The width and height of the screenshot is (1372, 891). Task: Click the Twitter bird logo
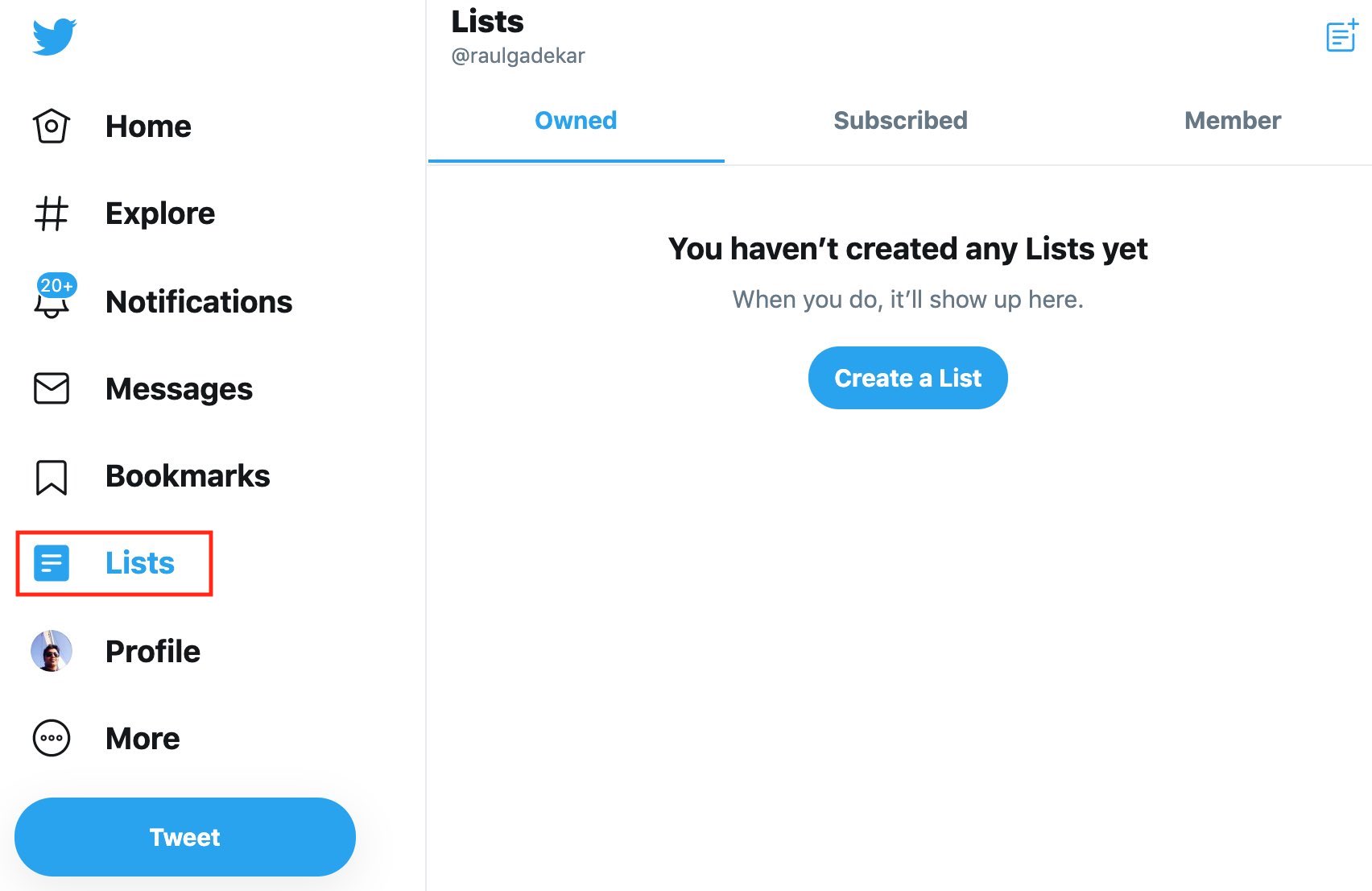coord(52,35)
